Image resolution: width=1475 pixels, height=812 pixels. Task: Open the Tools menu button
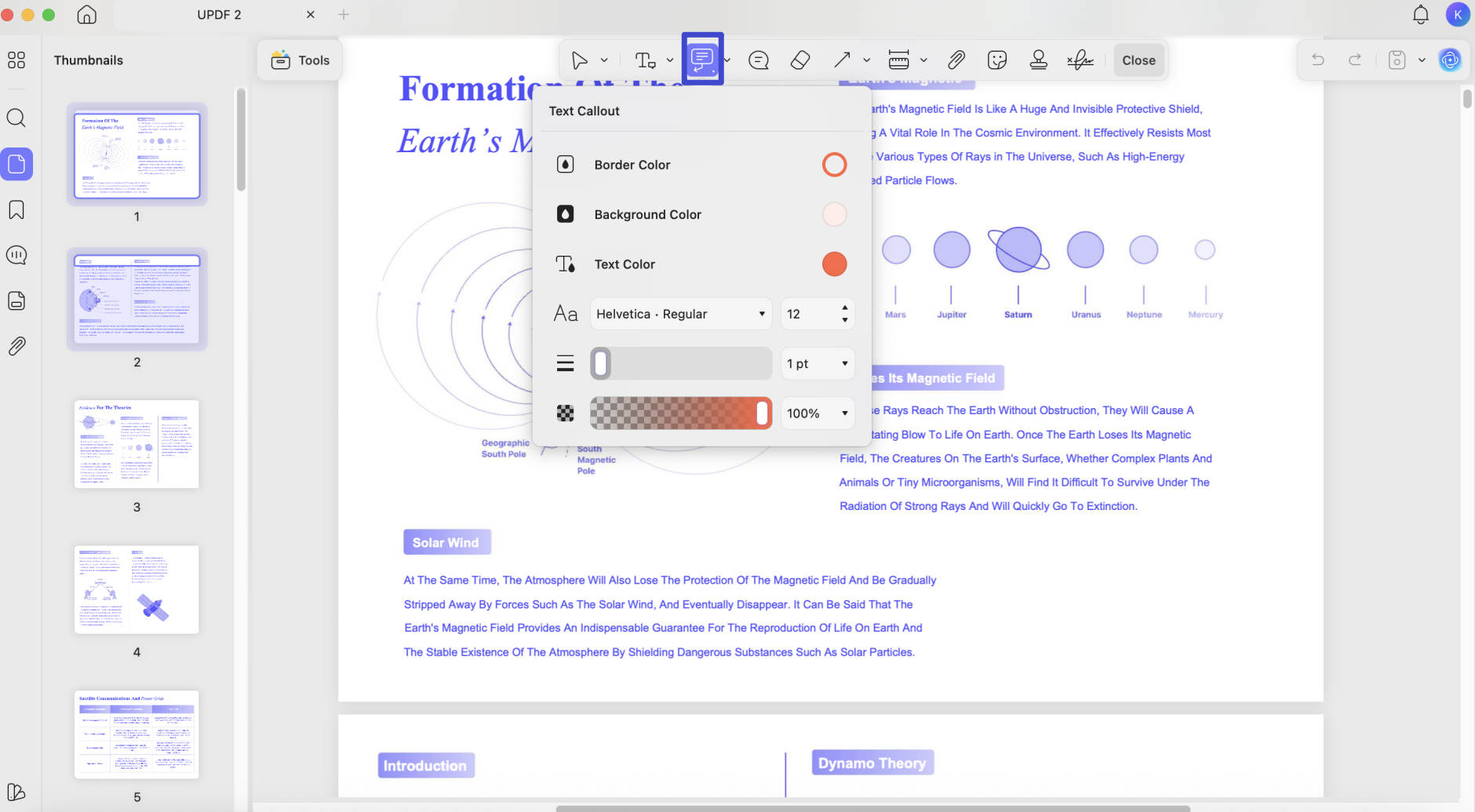pyautogui.click(x=300, y=60)
